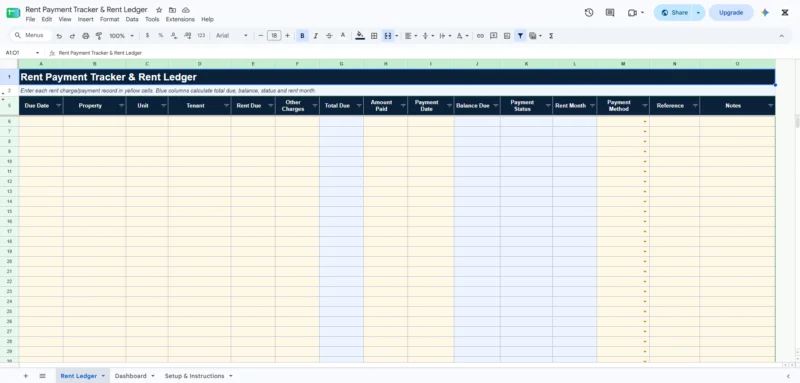Click the video meeting camera icon

(633, 13)
